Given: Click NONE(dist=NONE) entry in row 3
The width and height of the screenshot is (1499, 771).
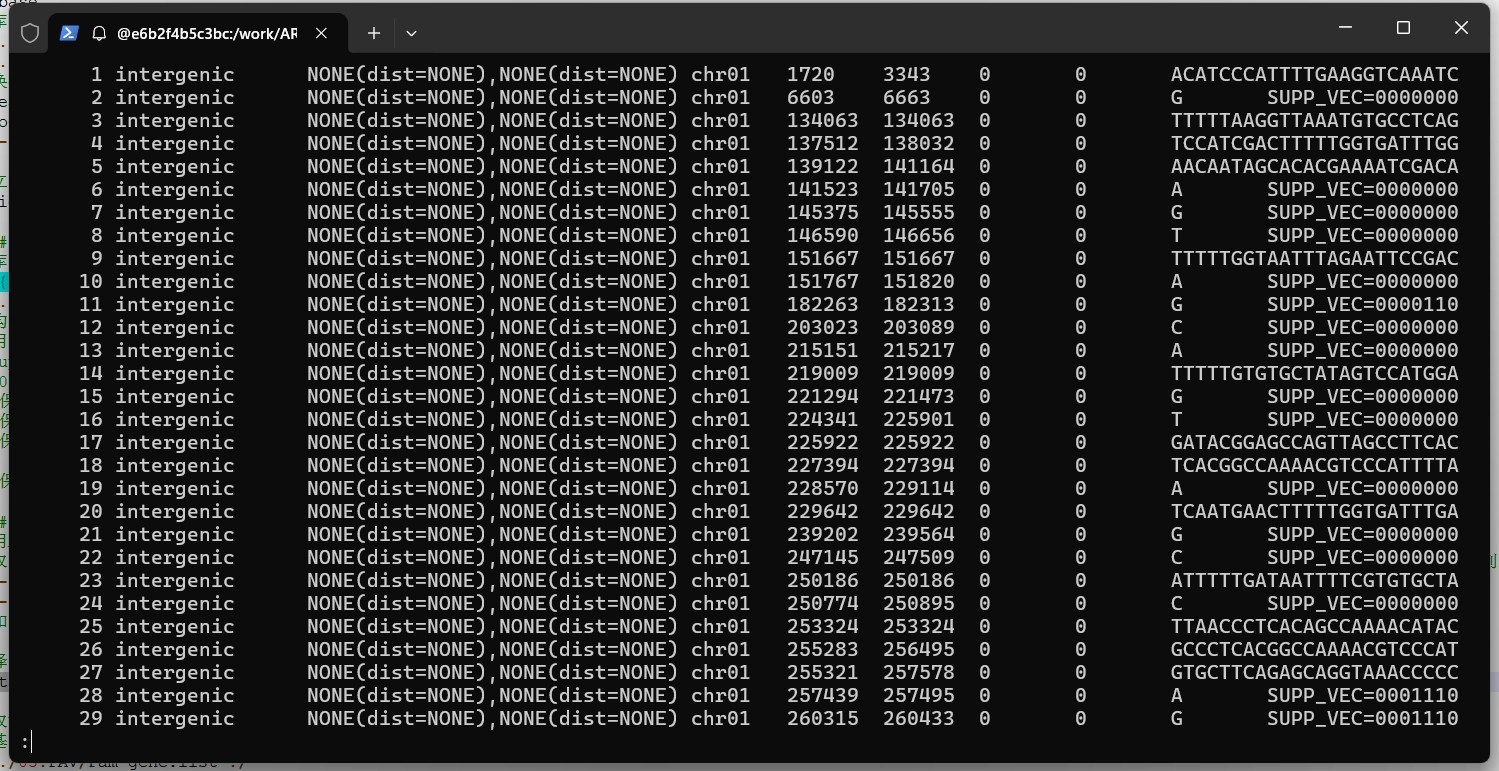Looking at the screenshot, I should tap(492, 121).
